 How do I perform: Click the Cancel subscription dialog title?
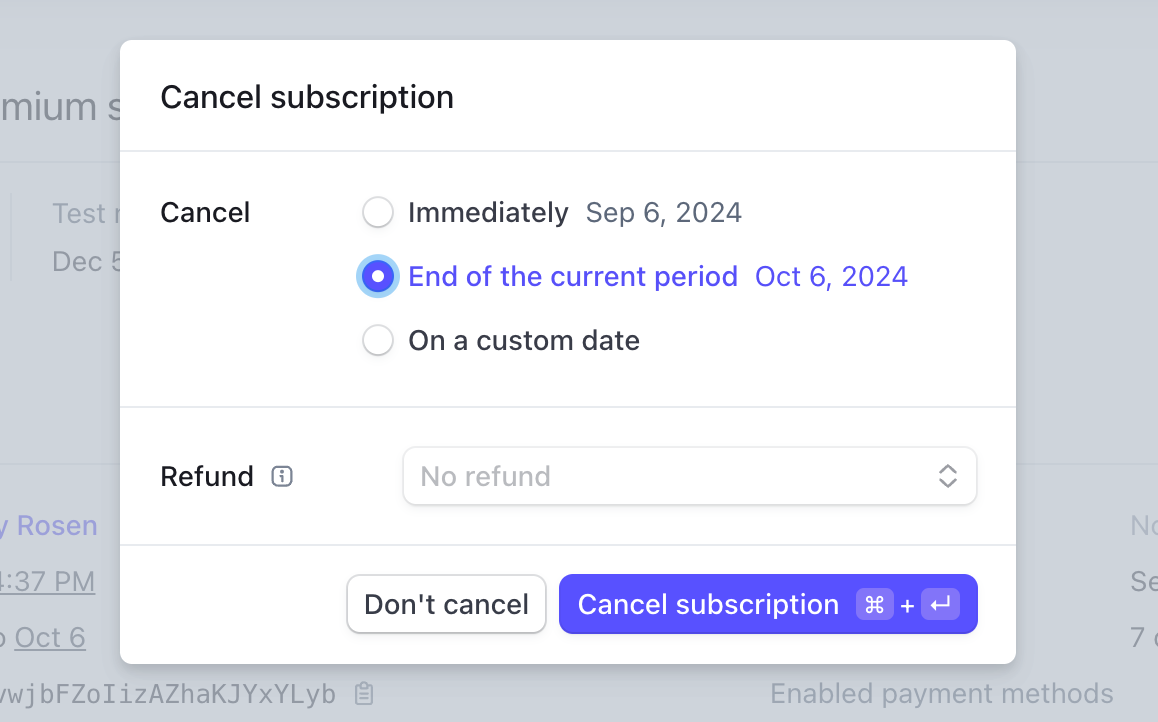click(307, 97)
